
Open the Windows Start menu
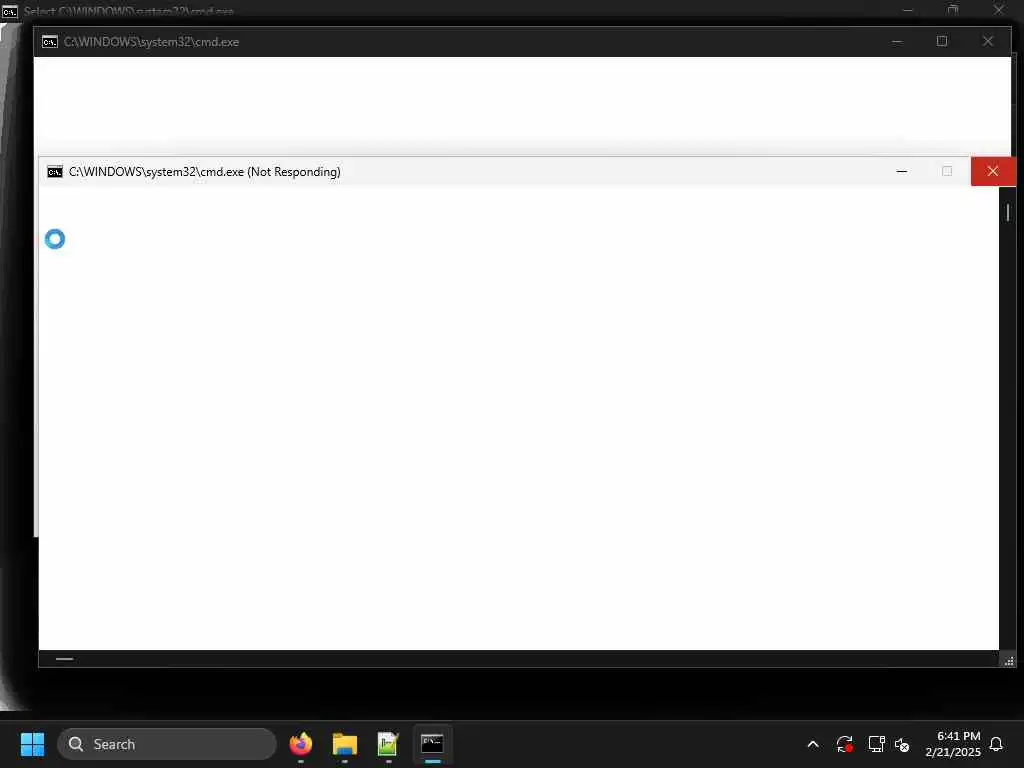click(x=32, y=744)
